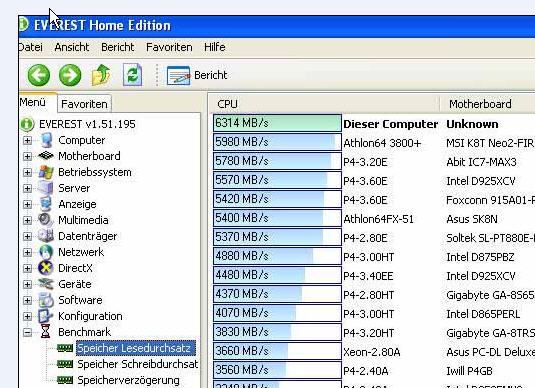Open the Bericht menu
This screenshot has width=535, height=388.
pyautogui.click(x=118, y=47)
